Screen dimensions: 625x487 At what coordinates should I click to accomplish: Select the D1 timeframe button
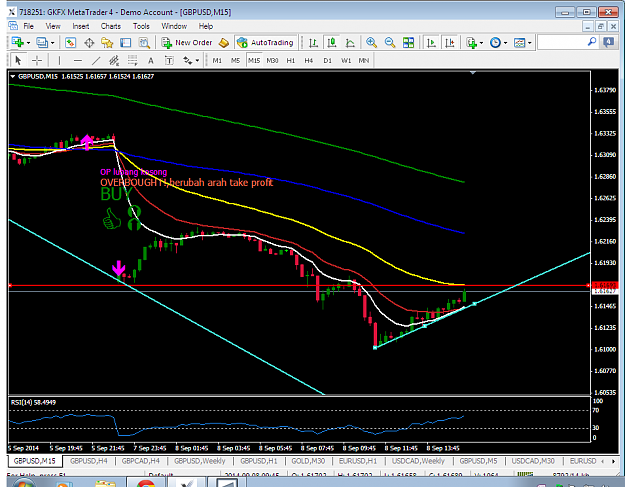327,61
